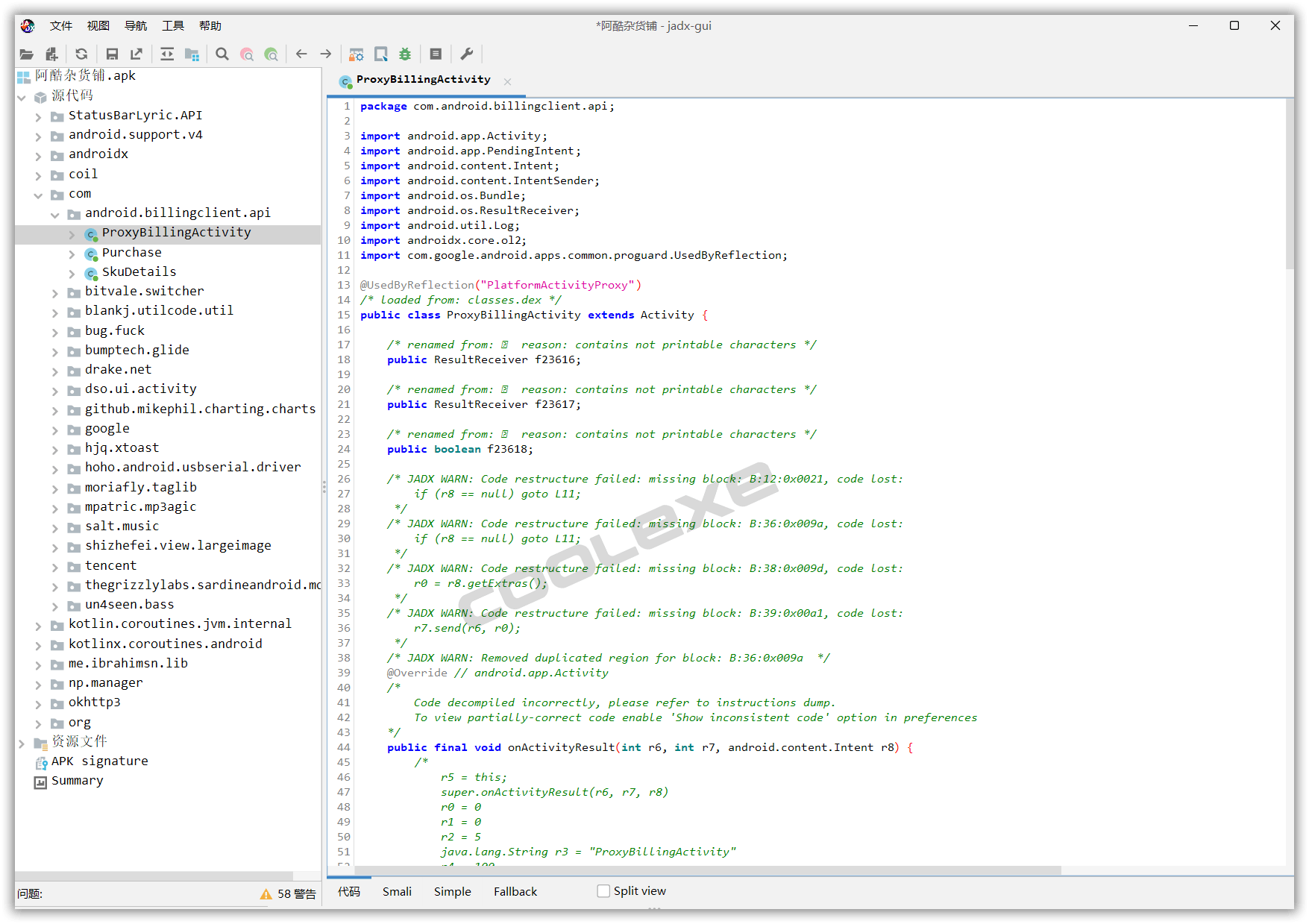Screen dimensions: 1309x924
Task: Collapse the com package node
Action: coord(38,194)
